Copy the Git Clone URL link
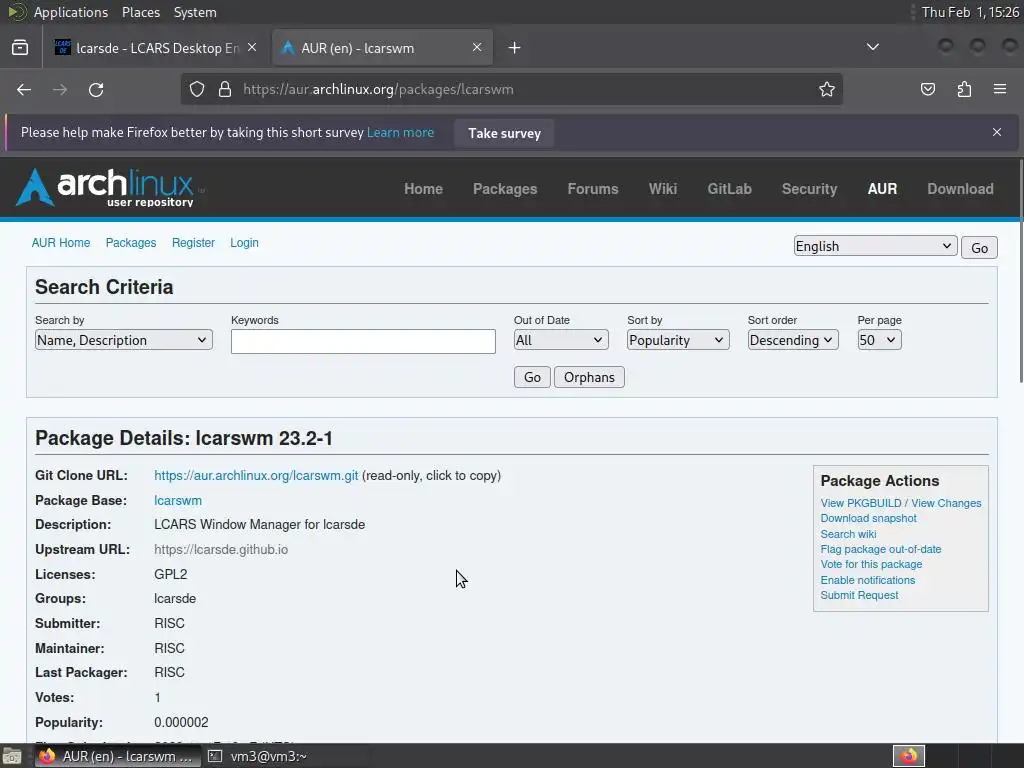The image size is (1024, 768). click(x=256, y=476)
